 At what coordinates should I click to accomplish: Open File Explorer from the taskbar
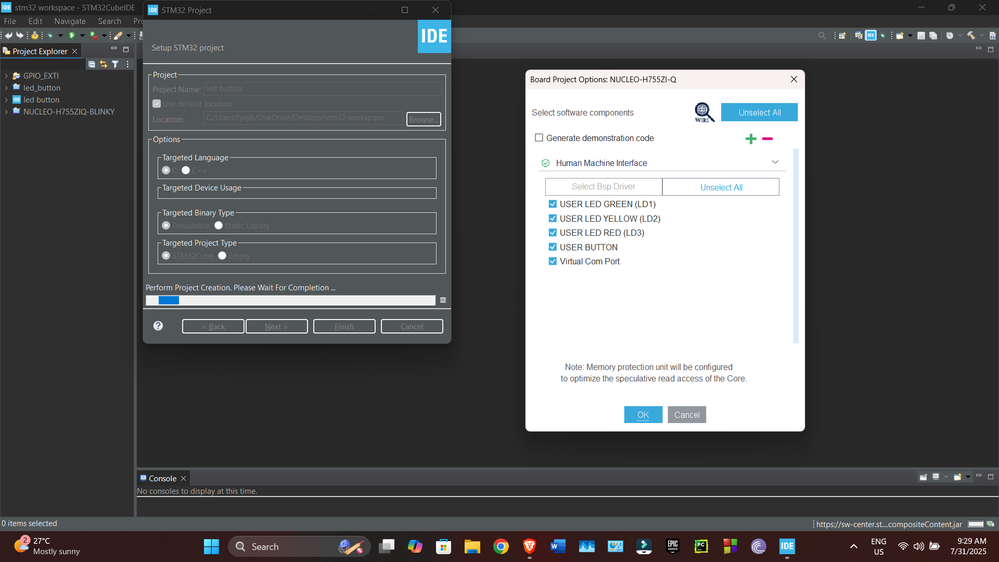click(472, 546)
